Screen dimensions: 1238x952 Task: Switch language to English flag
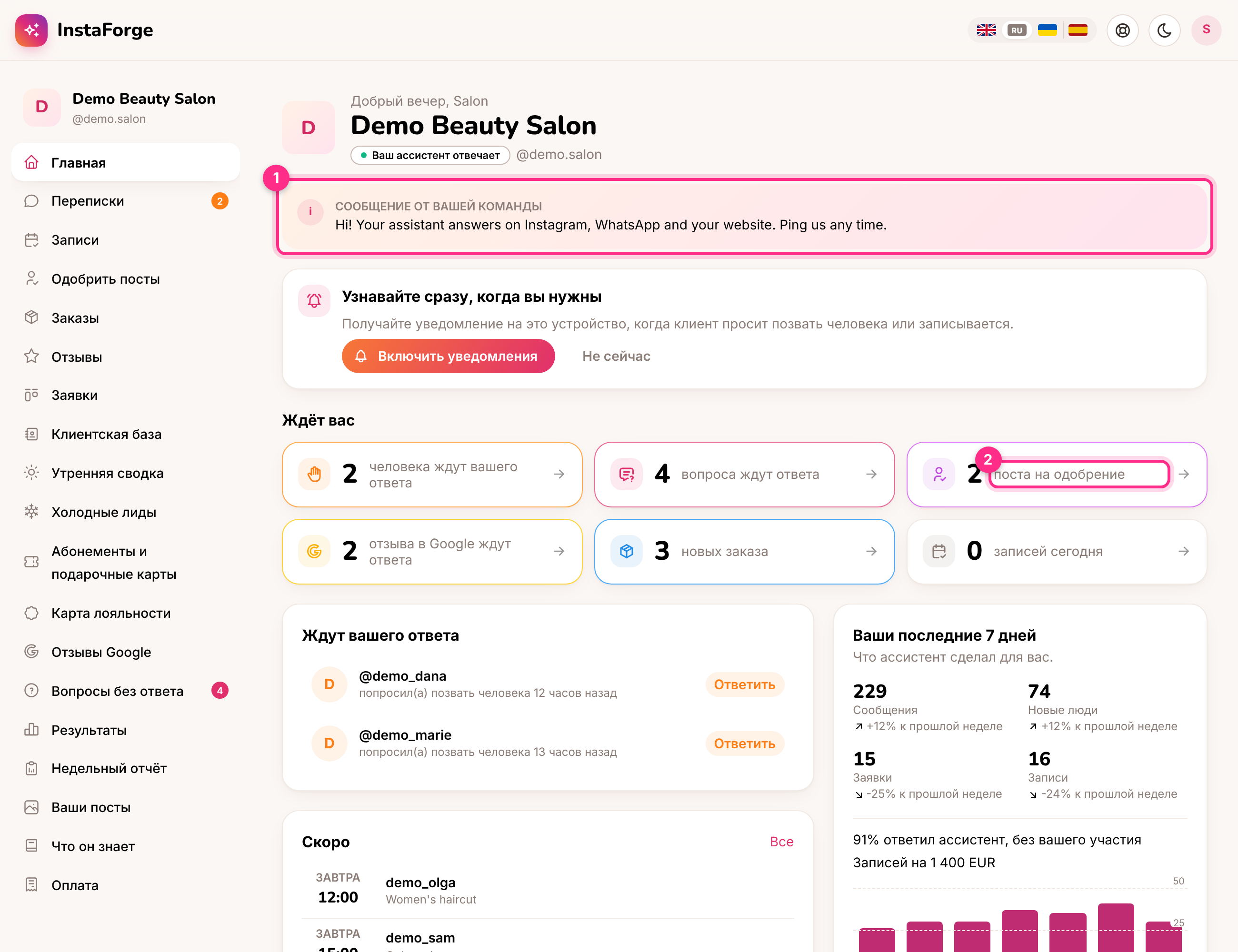click(x=986, y=30)
